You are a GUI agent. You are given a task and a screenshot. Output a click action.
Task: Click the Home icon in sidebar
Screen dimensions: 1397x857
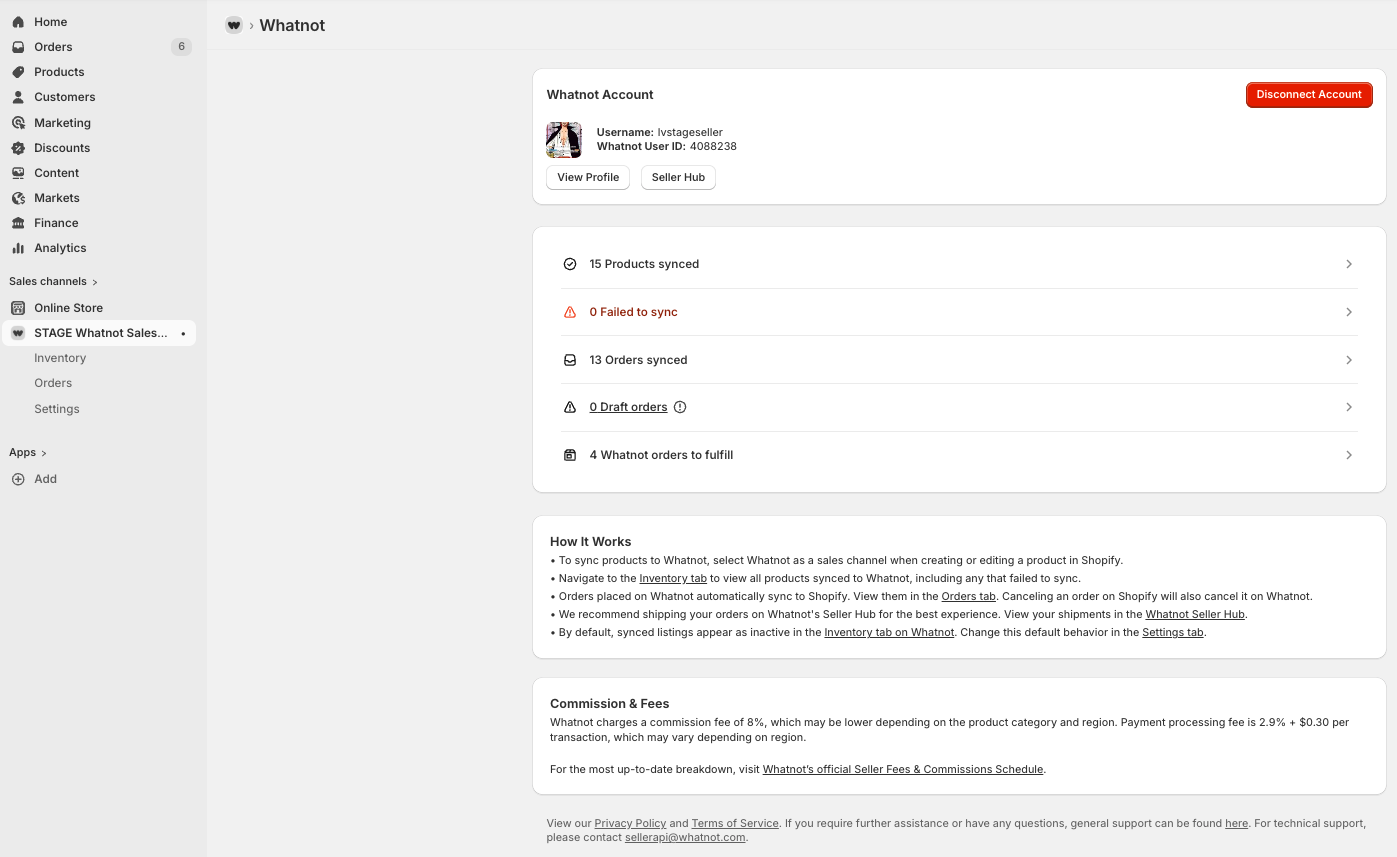pos(18,22)
